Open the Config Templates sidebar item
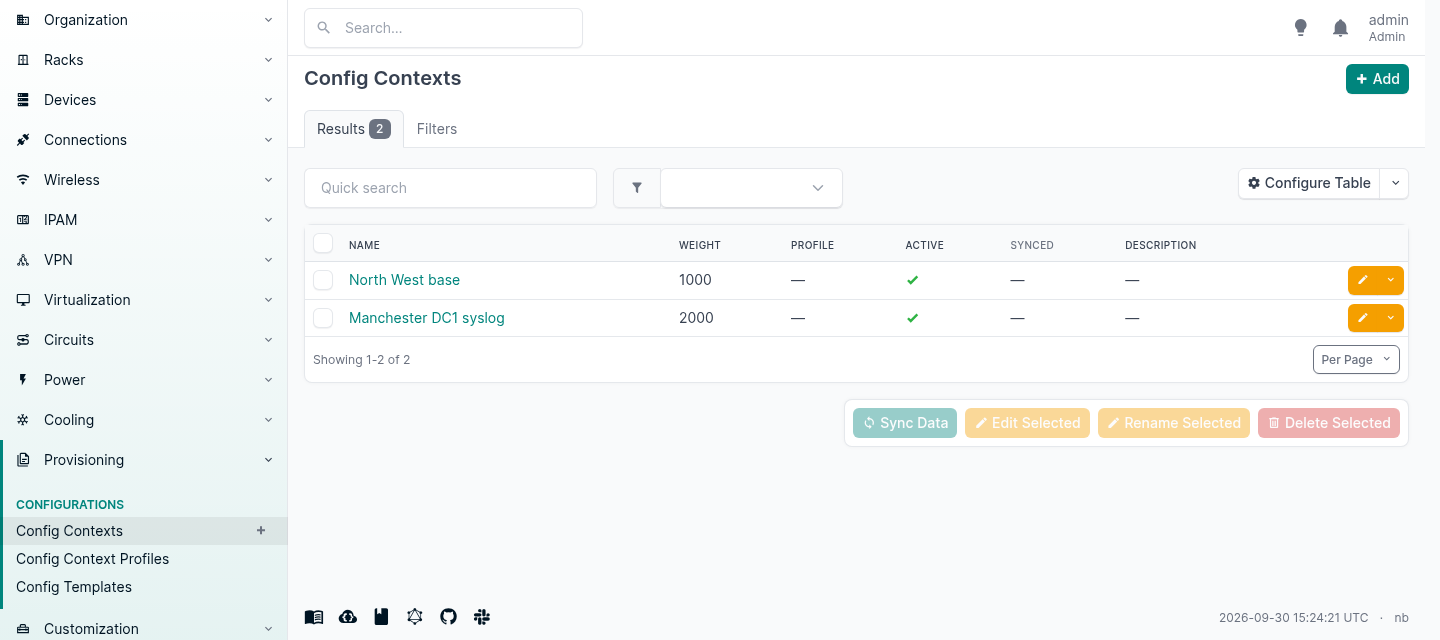Image resolution: width=1440 pixels, height=640 pixels. click(x=74, y=587)
